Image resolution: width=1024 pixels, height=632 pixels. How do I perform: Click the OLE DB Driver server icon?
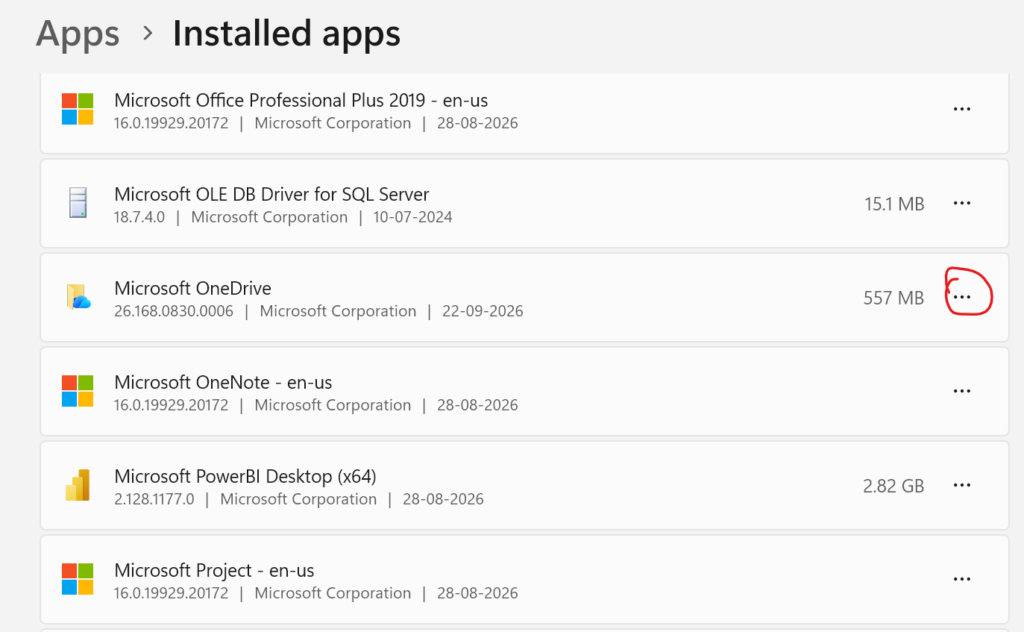point(78,202)
